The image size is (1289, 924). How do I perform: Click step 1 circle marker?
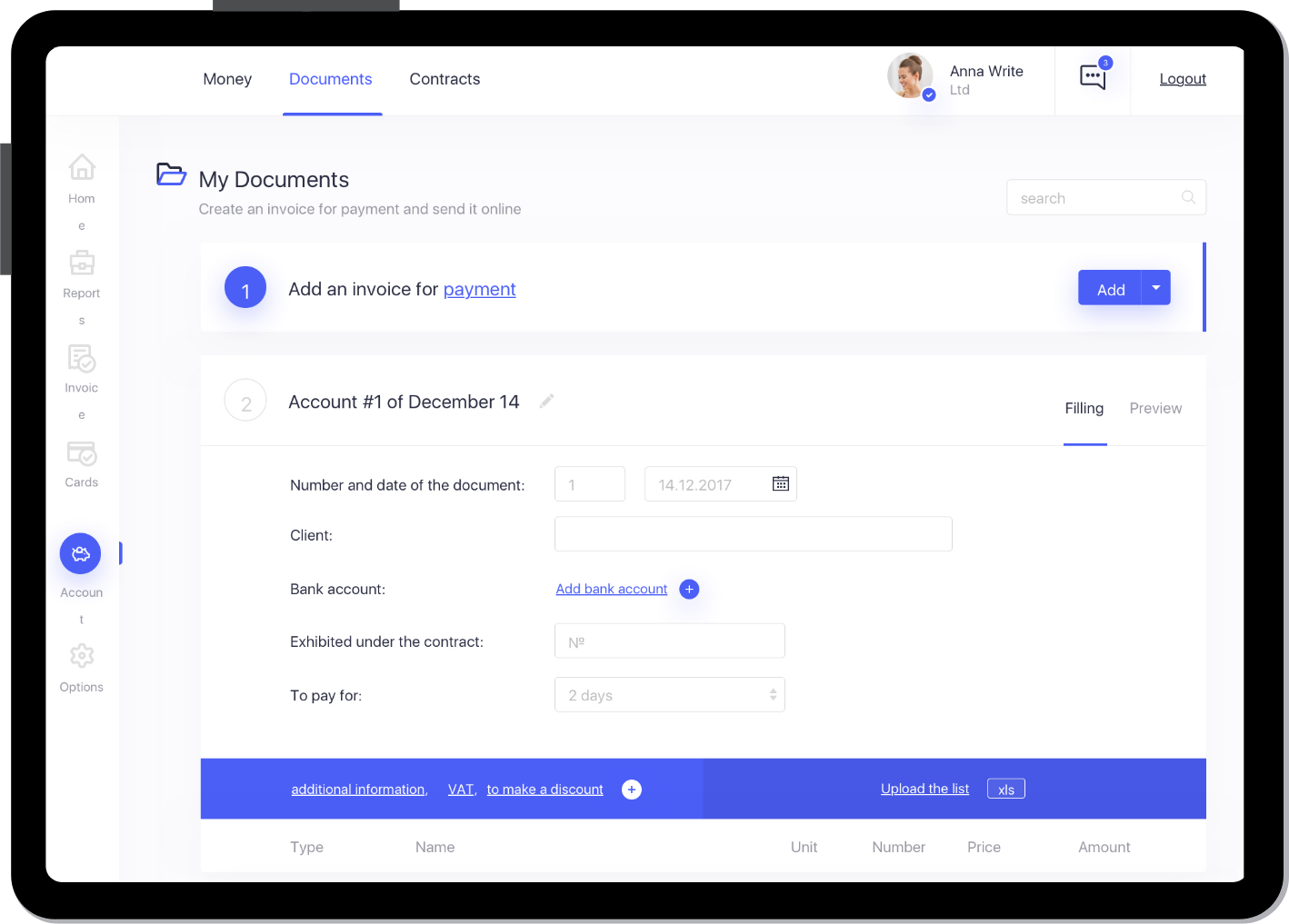tap(245, 288)
